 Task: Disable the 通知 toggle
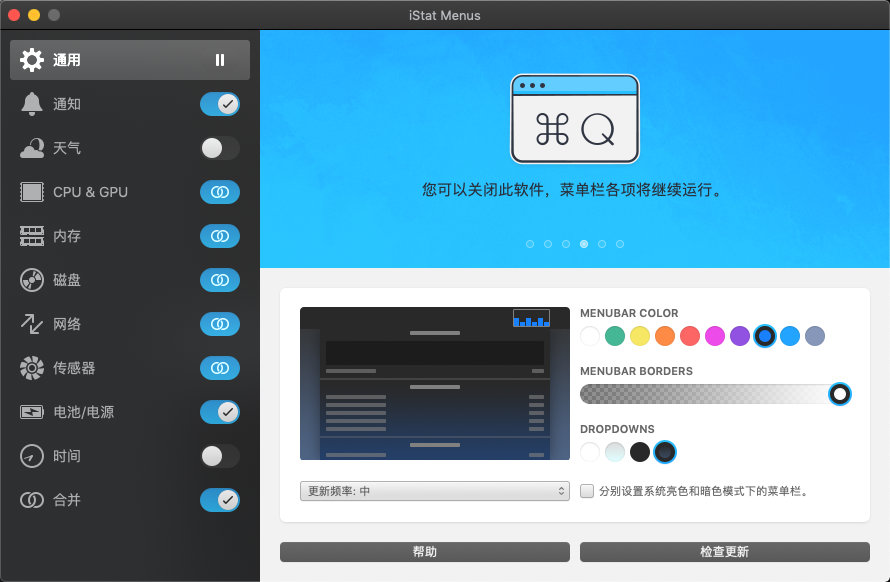[220, 104]
